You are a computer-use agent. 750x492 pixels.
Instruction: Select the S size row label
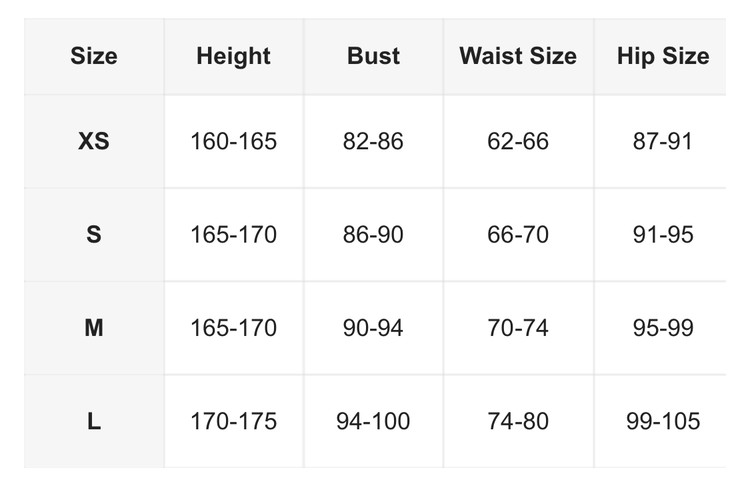click(x=94, y=235)
